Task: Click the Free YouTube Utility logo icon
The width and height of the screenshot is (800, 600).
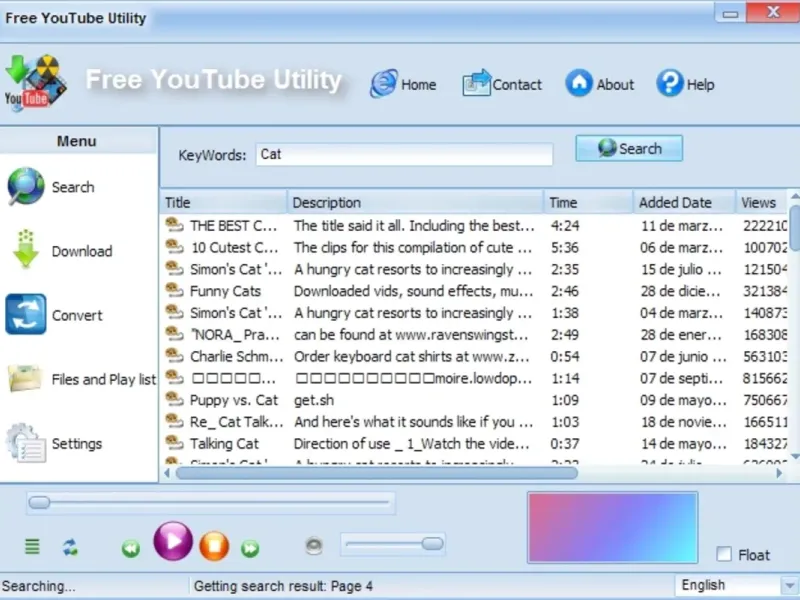Action: [36, 83]
